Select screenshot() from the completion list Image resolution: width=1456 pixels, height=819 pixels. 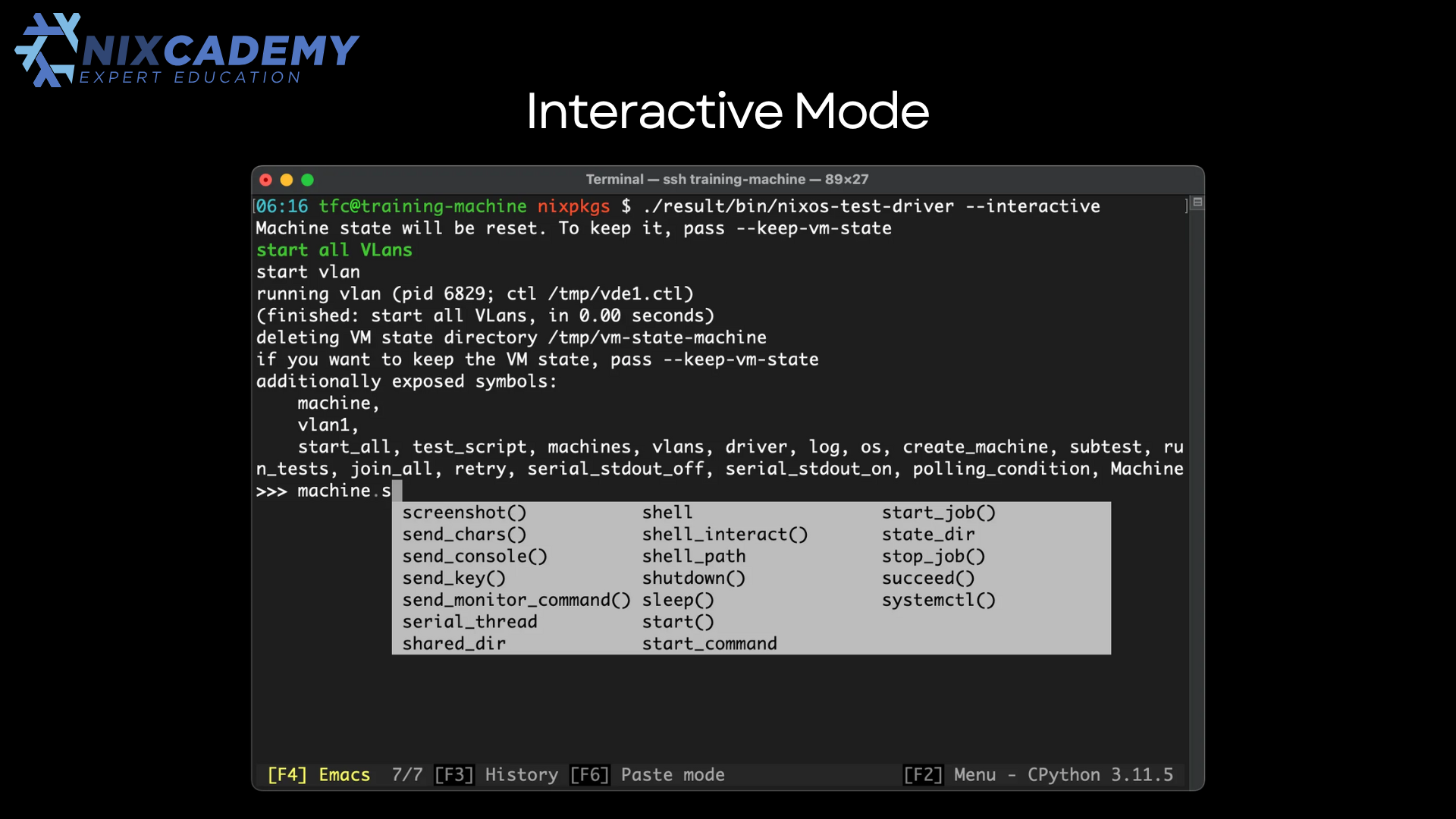pos(464,513)
